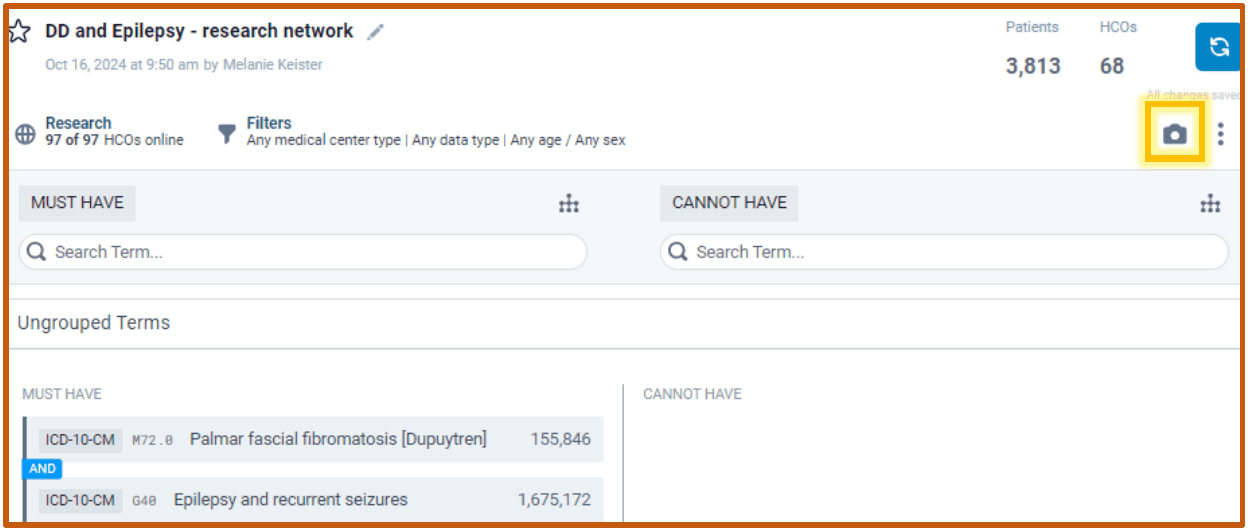Click the CANNOT HAVE header button
This screenshot has height=530, width=1248.
729,203
